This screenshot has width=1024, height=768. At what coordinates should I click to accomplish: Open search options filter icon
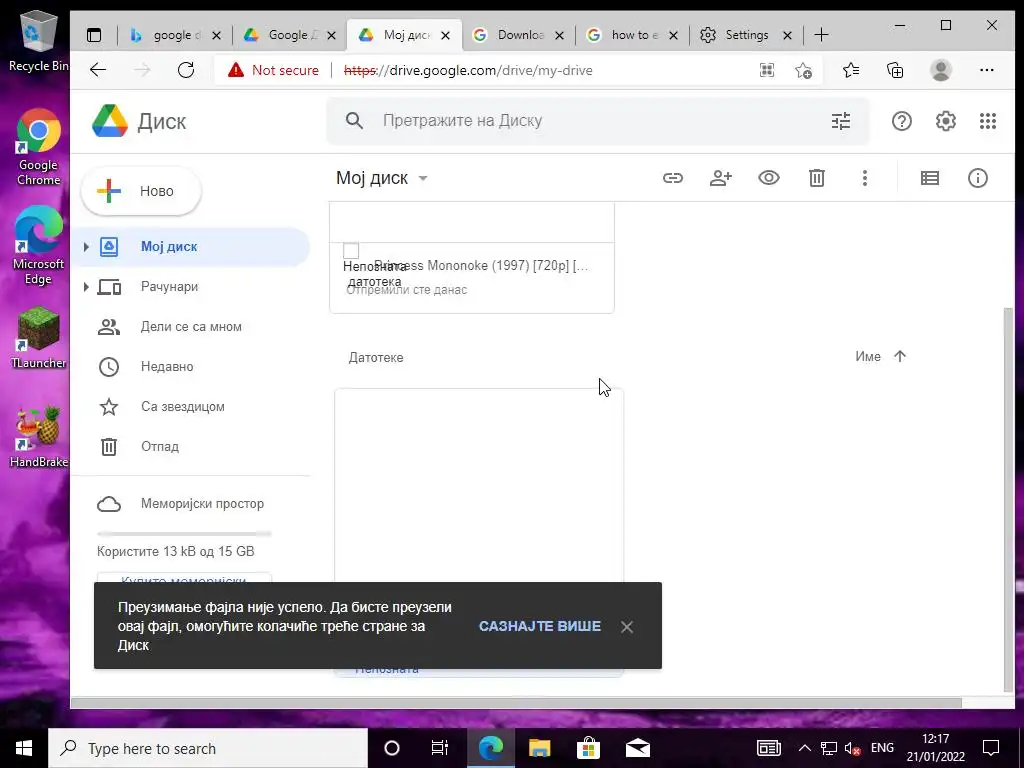click(840, 121)
